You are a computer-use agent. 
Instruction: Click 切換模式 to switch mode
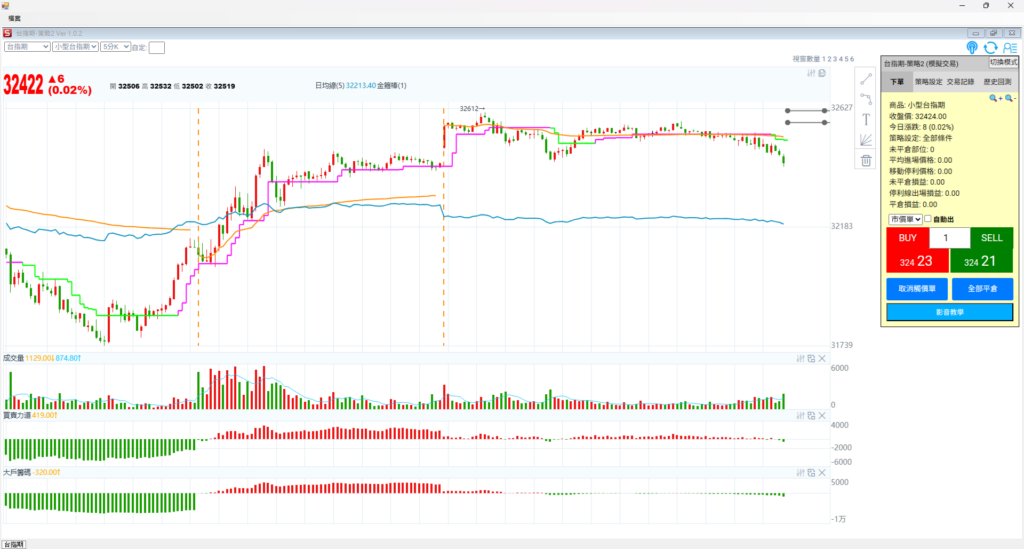pos(1003,62)
